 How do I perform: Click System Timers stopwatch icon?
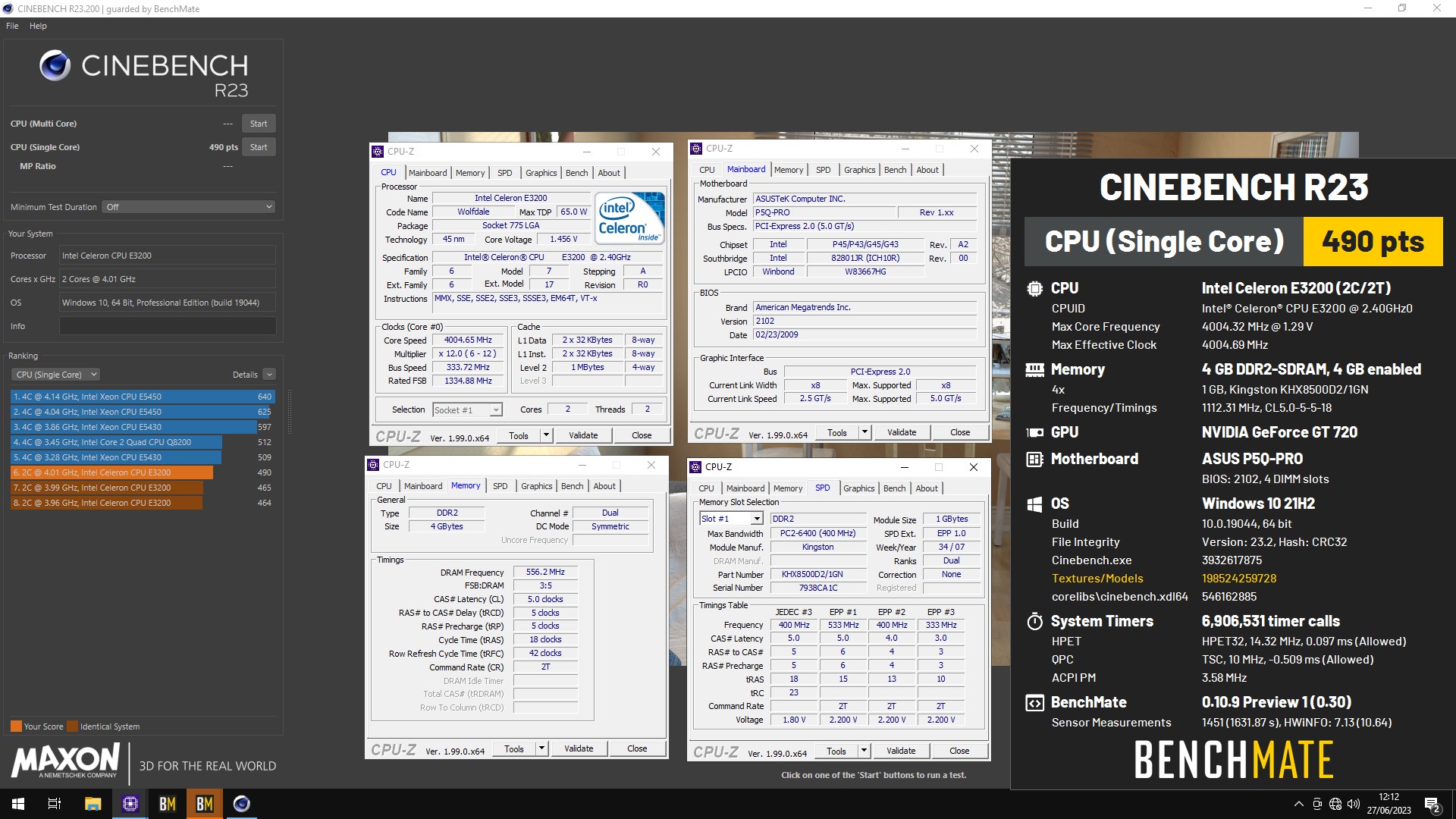1034,621
